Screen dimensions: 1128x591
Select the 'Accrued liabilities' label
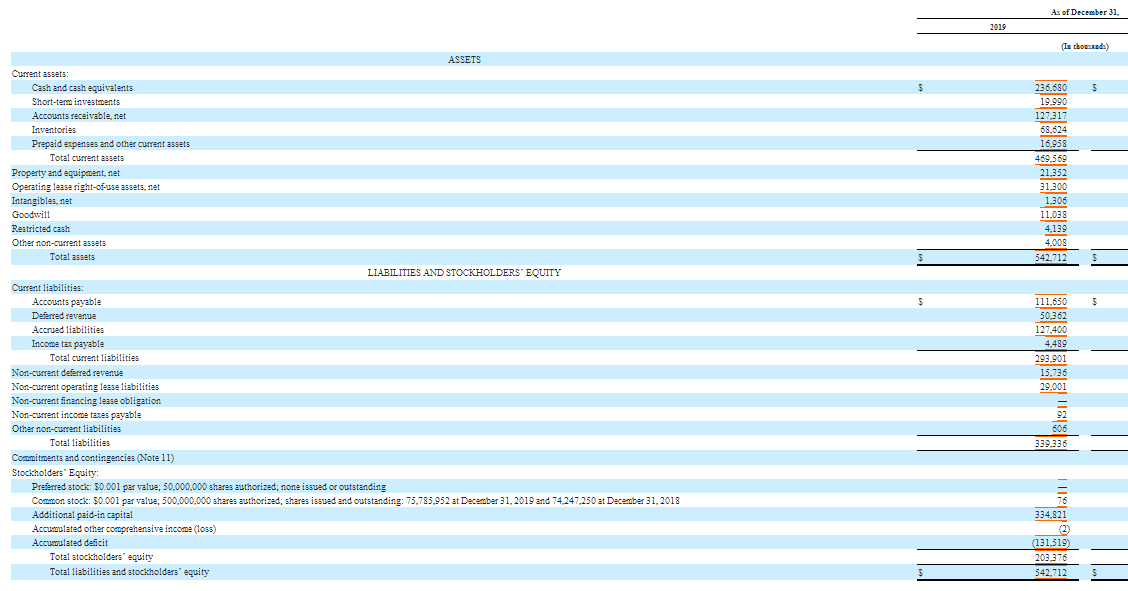point(68,330)
